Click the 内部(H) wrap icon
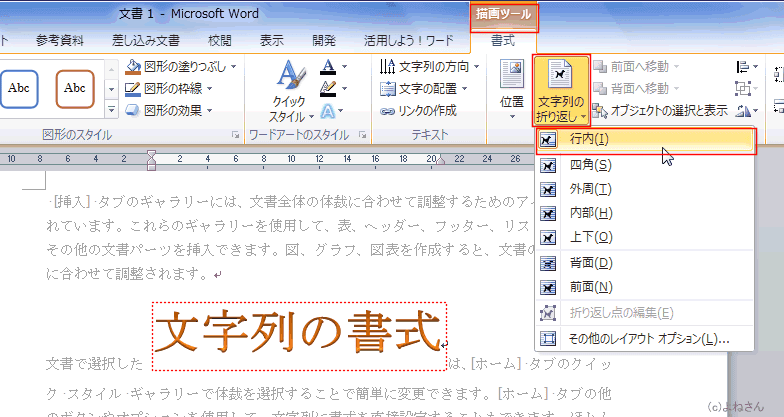784x417 pixels. click(x=548, y=213)
